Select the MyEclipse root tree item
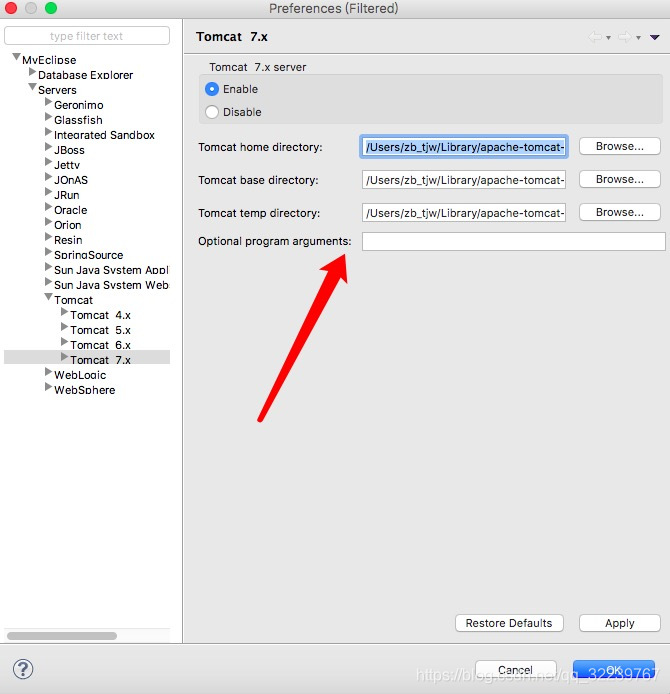 click(x=49, y=60)
